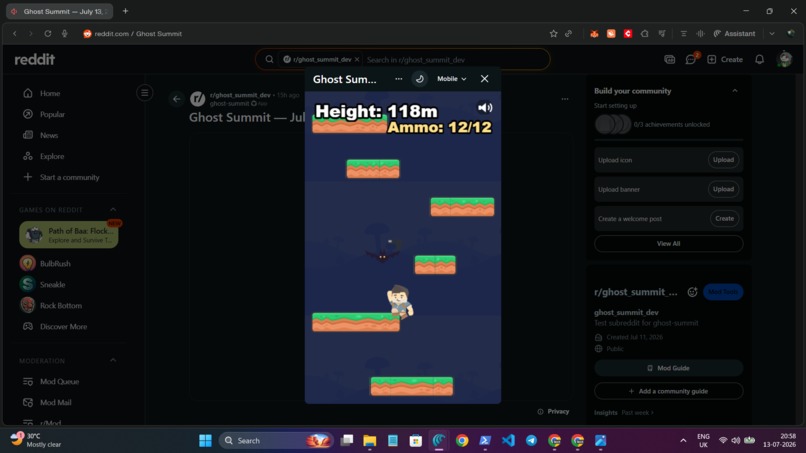Bookmark the page with the star icon
Viewport: 806px width, 453px height.
pyautogui.click(x=553, y=33)
